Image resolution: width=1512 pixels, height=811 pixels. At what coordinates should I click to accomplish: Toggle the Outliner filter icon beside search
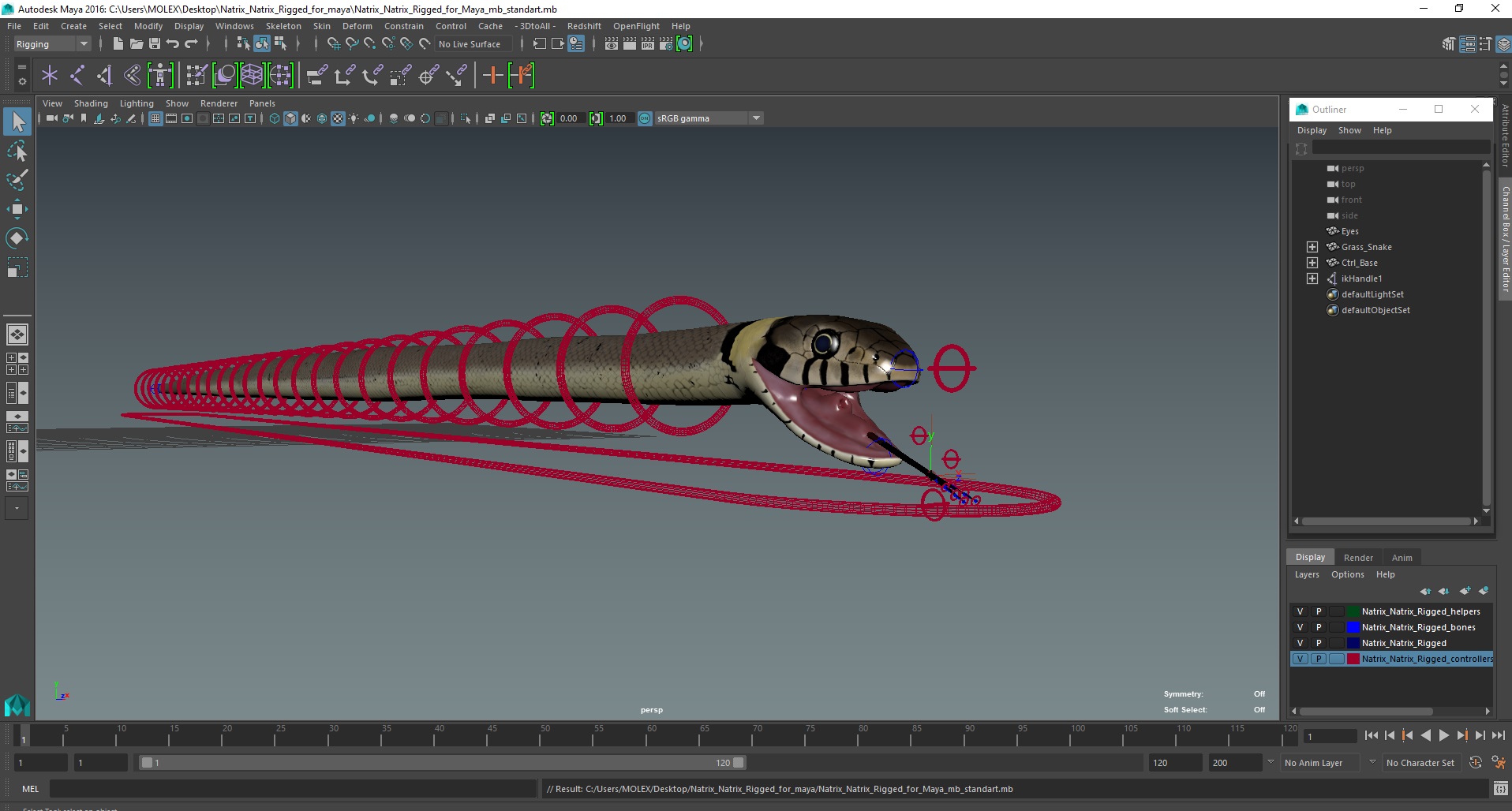pos(1301,148)
